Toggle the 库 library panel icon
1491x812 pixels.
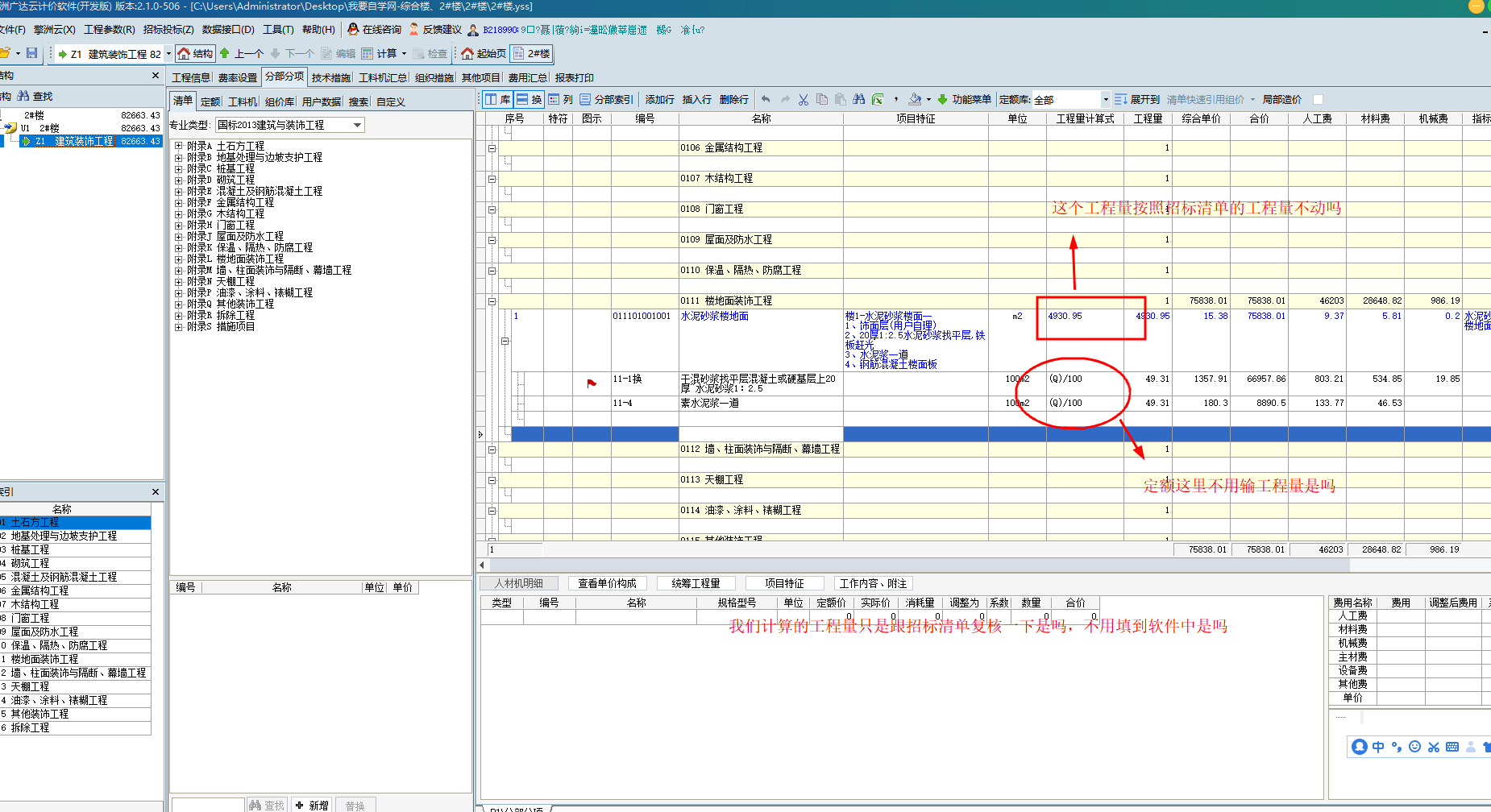tap(491, 100)
